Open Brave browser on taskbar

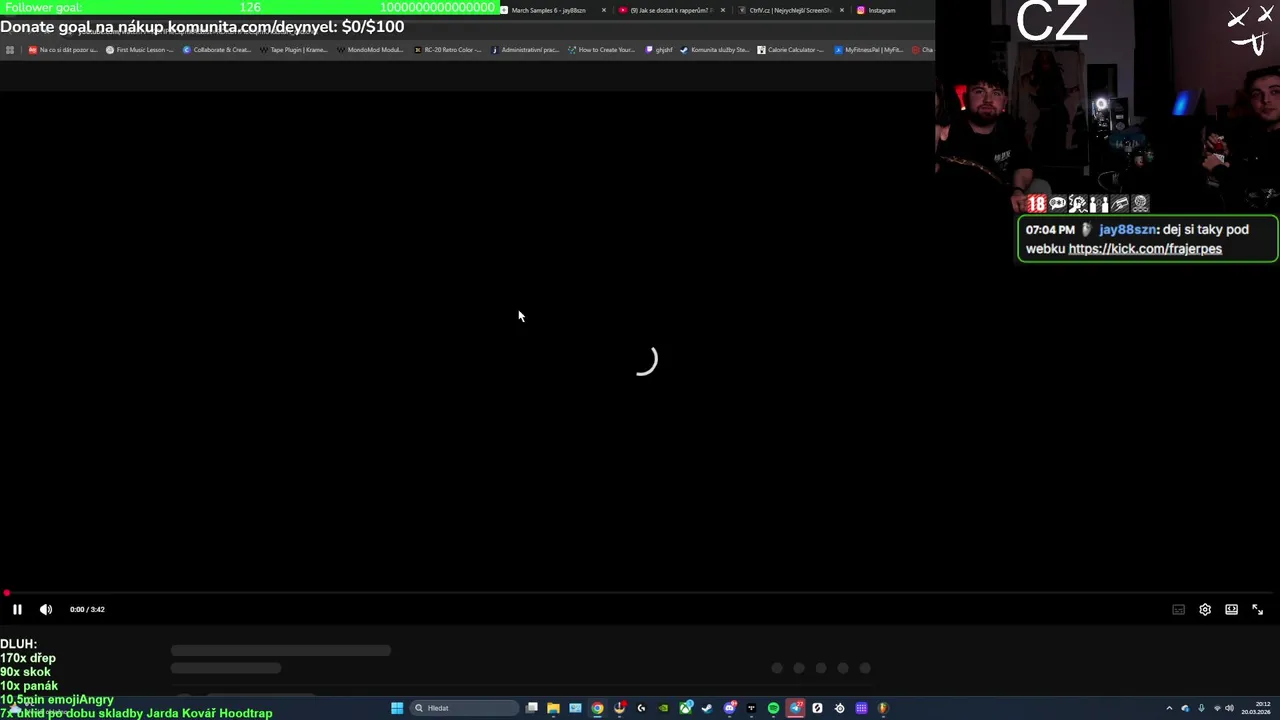click(x=883, y=708)
